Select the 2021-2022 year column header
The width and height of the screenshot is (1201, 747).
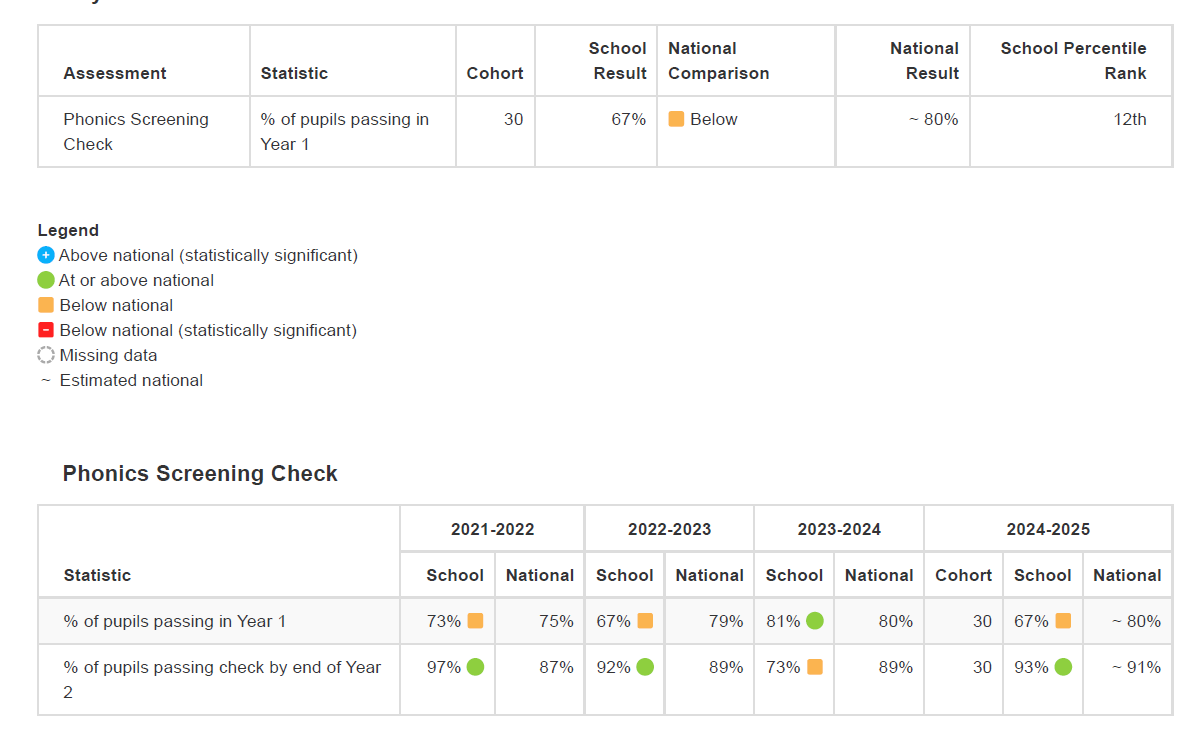(492, 529)
